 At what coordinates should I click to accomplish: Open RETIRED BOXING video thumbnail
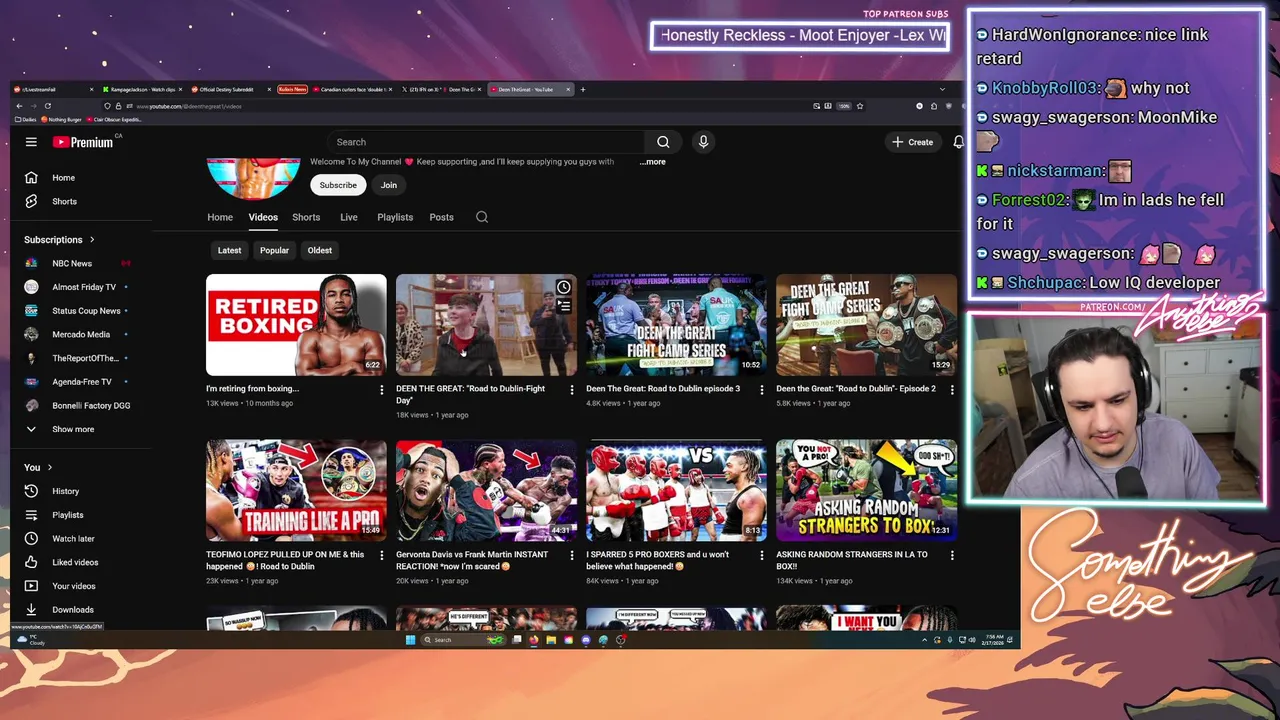[x=296, y=325]
